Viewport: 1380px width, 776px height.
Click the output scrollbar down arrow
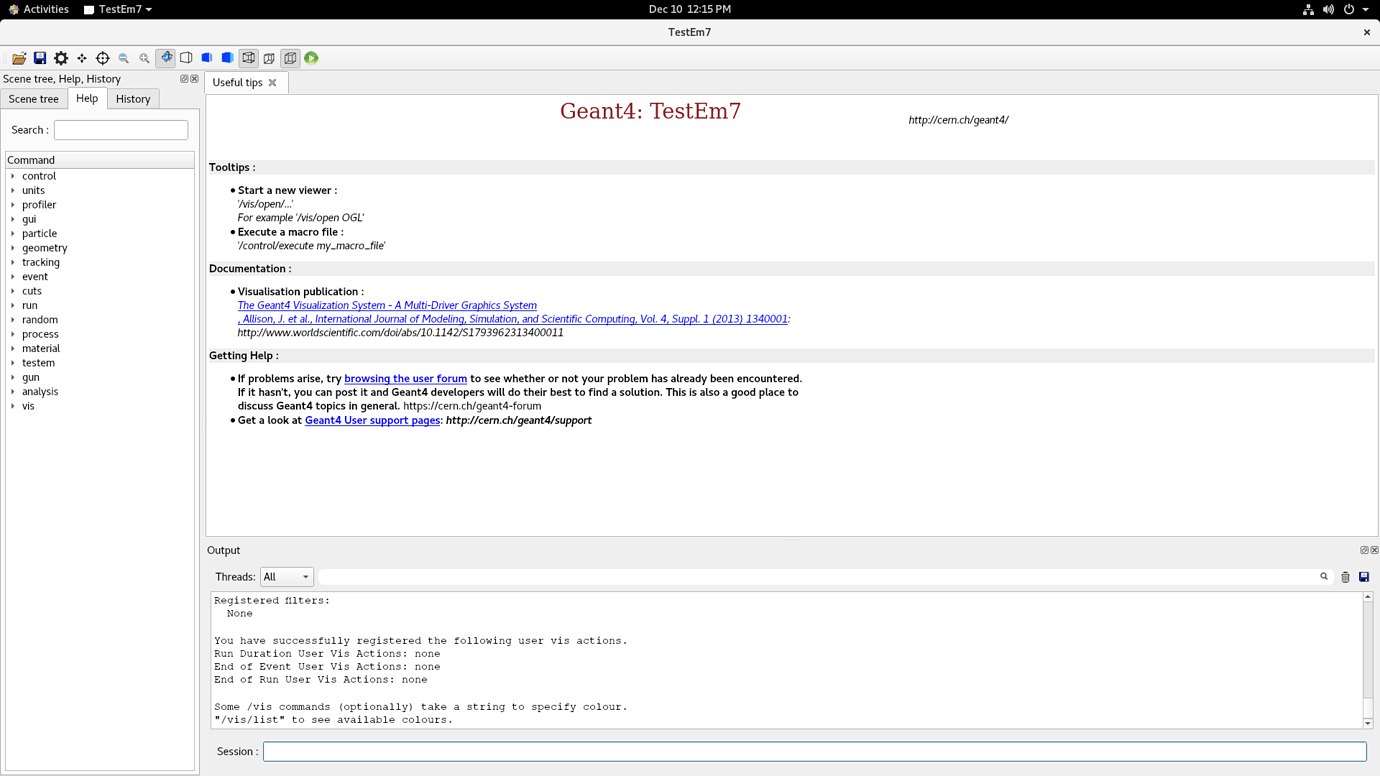(x=1368, y=723)
